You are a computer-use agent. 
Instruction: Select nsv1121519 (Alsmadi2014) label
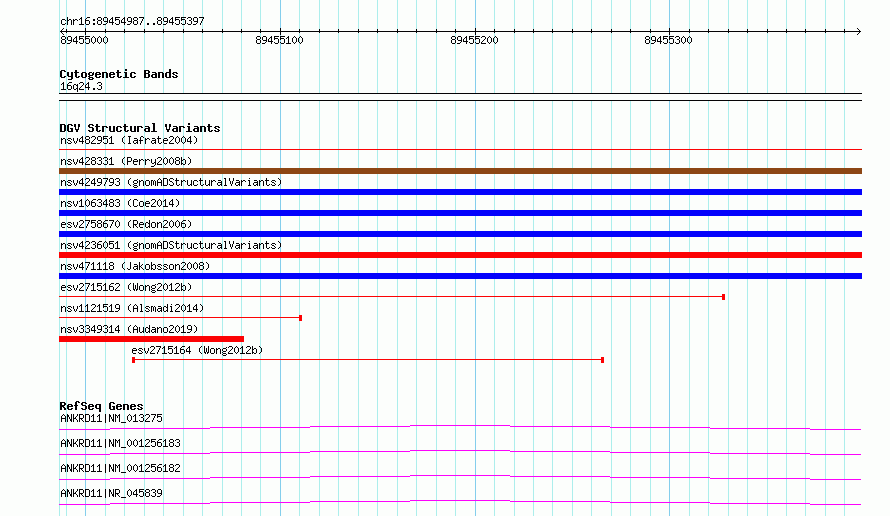tap(132, 308)
